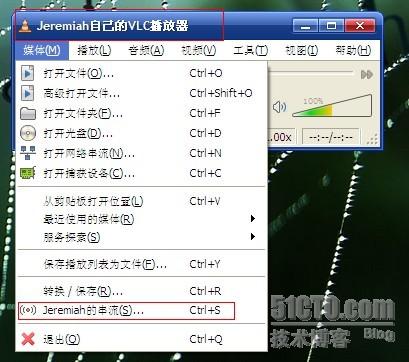Click the red X icon beside 退出(Q)
The image size is (409, 362).
pyautogui.click(x=28, y=339)
